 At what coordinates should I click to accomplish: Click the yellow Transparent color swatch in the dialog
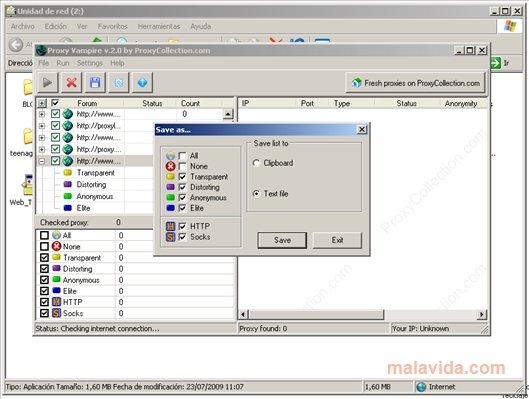[171, 177]
